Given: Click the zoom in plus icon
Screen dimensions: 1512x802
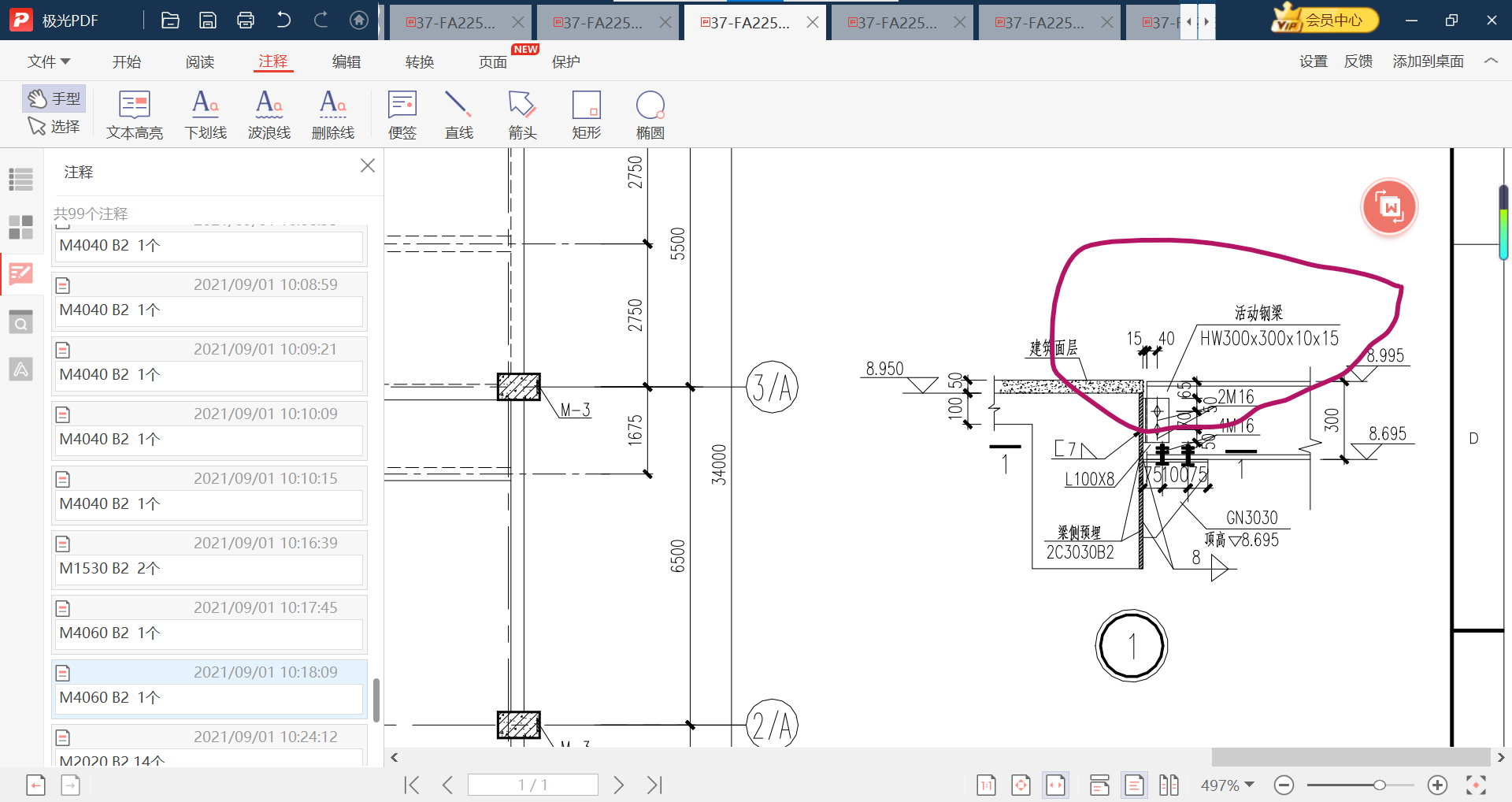Looking at the screenshot, I should click(x=1437, y=785).
